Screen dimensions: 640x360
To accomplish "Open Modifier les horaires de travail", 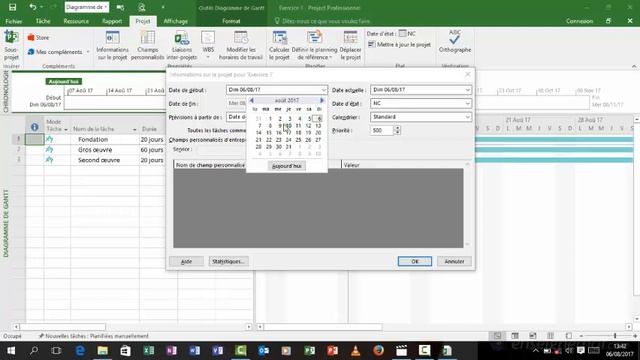I will (x=241, y=45).
